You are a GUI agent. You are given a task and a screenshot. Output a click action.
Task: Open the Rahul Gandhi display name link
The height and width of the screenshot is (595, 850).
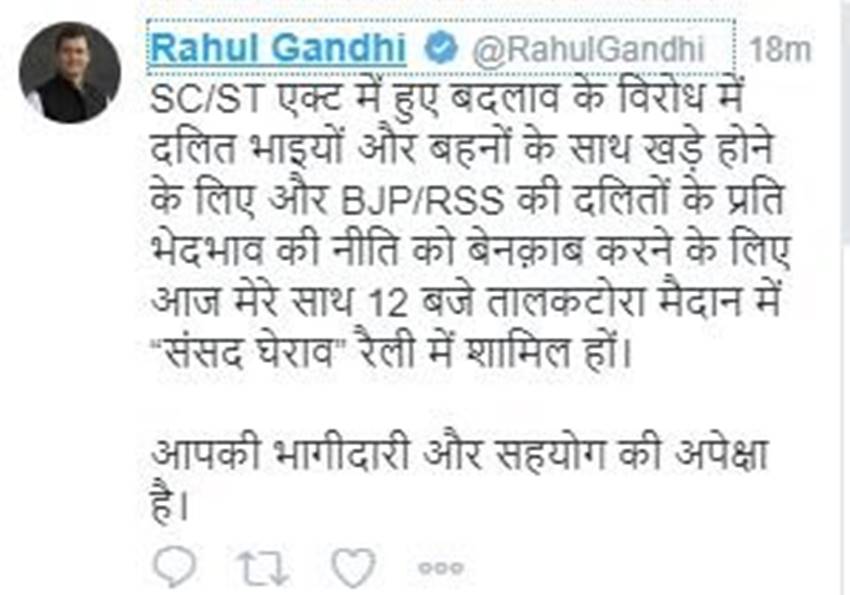[x=279, y=48]
